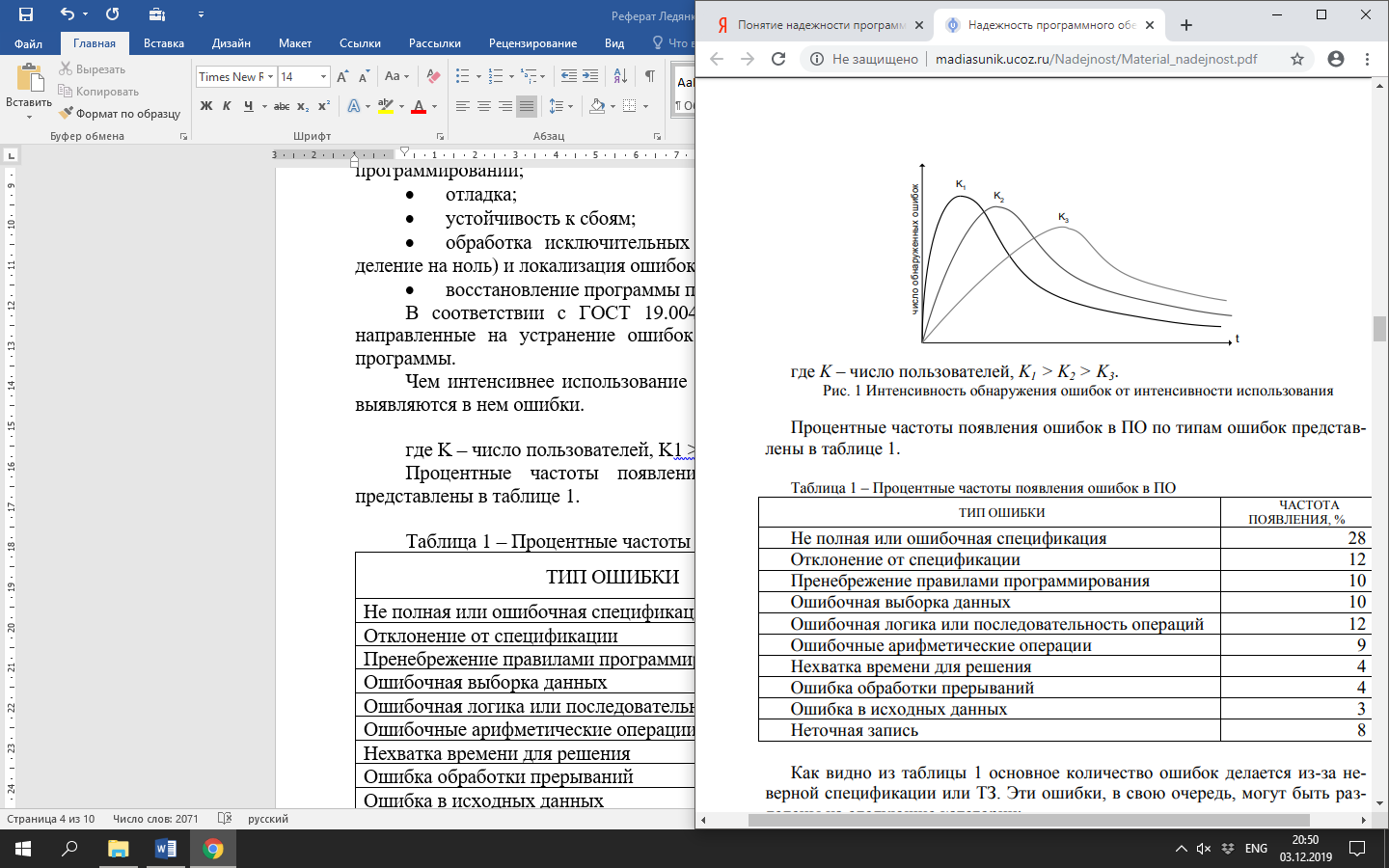The width and height of the screenshot is (1389, 868).
Task: Switch to the Вставка ribbon tab
Action: click(x=164, y=43)
